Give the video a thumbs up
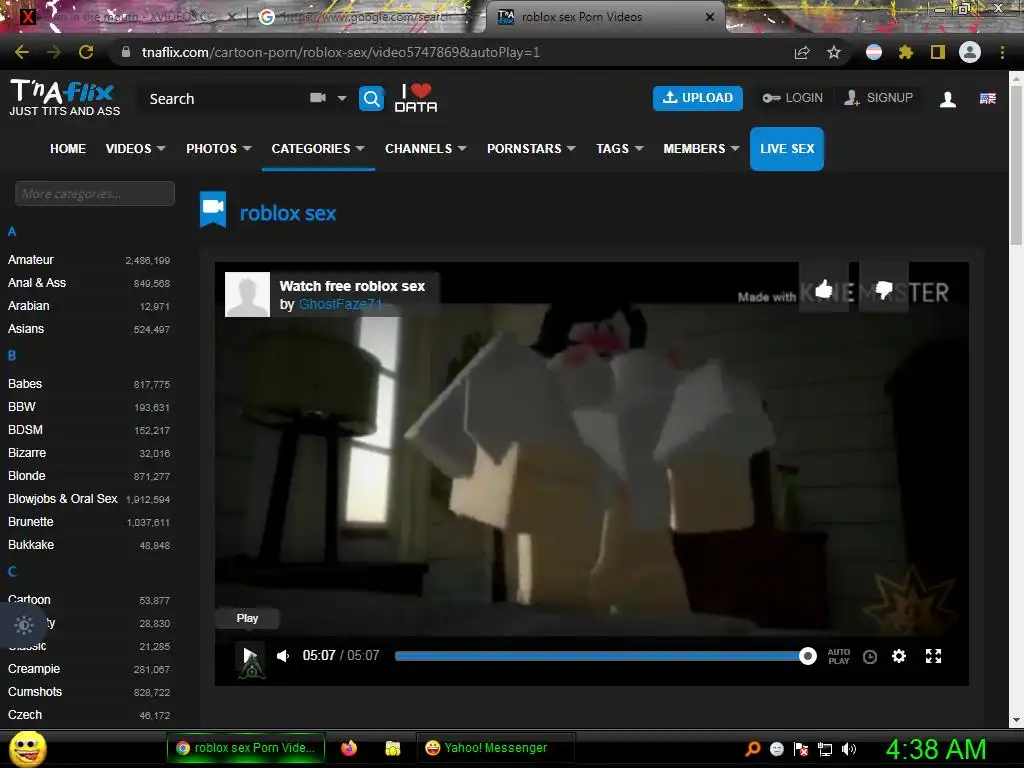This screenshot has height=768, width=1024. coord(824,288)
